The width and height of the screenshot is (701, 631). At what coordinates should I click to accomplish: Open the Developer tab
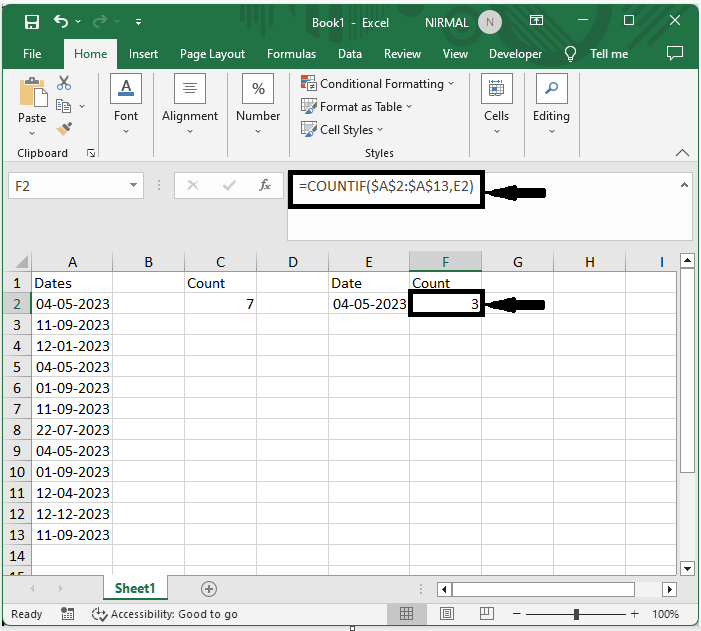pos(515,54)
